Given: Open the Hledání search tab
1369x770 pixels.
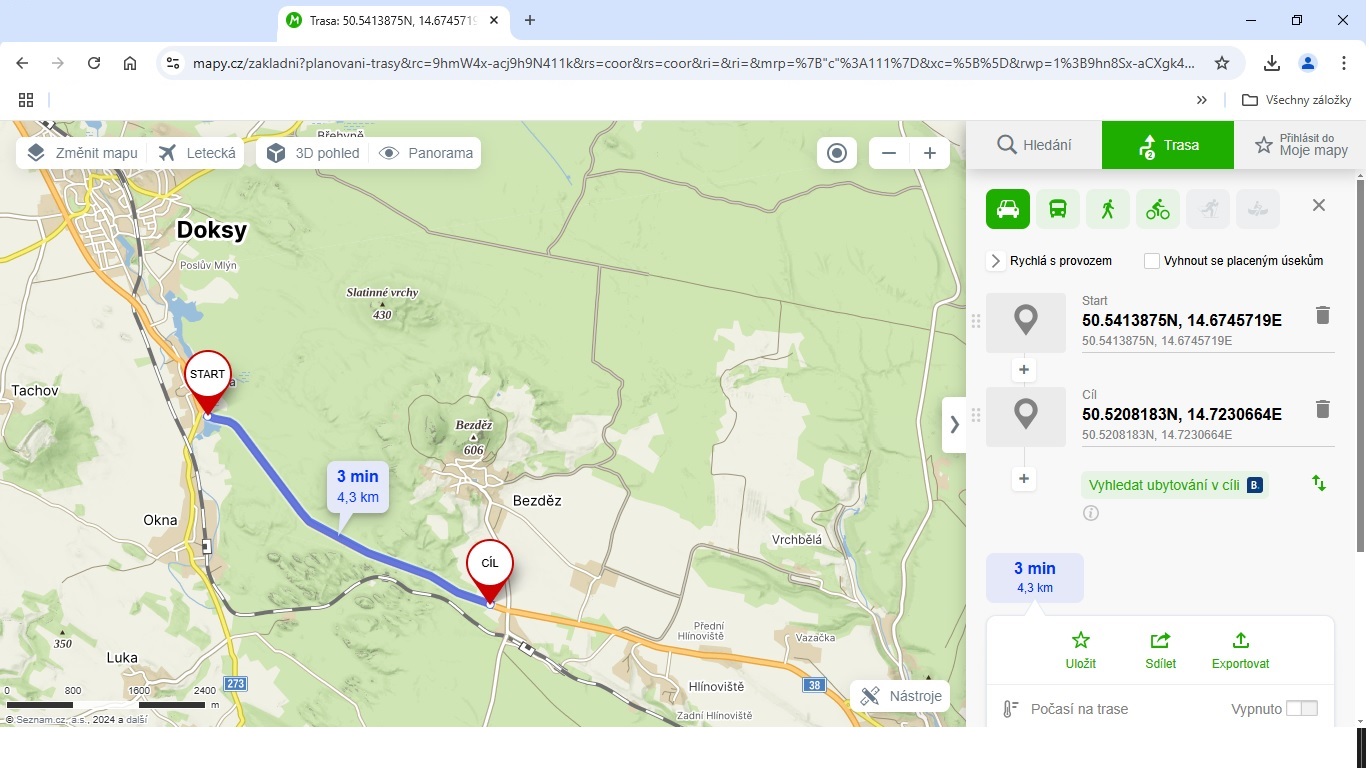Looking at the screenshot, I should pyautogui.click(x=1034, y=145).
